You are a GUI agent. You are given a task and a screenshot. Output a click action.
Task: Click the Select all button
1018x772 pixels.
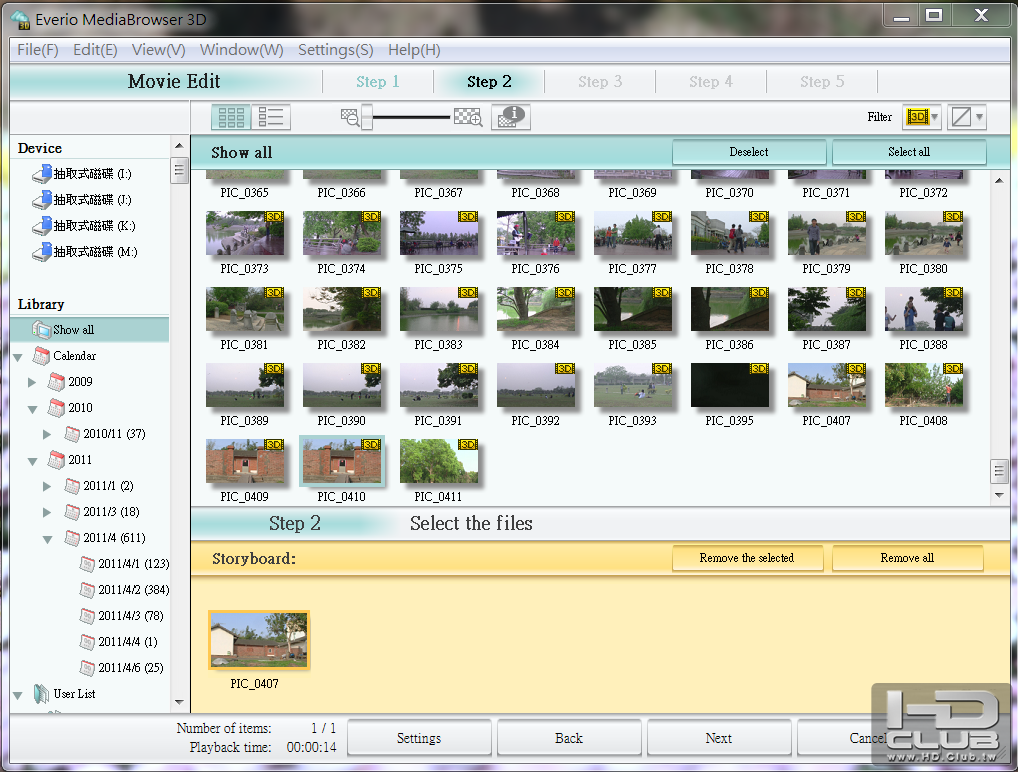coord(908,152)
